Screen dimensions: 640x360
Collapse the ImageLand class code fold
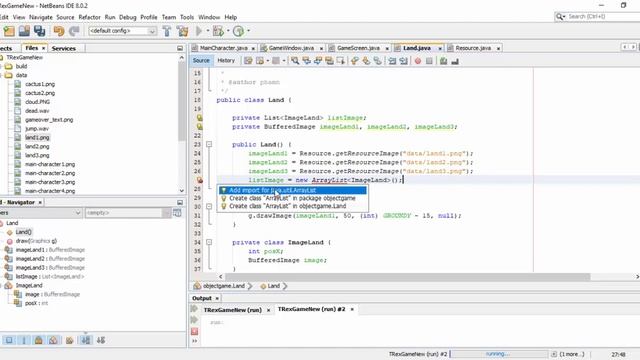209,242
